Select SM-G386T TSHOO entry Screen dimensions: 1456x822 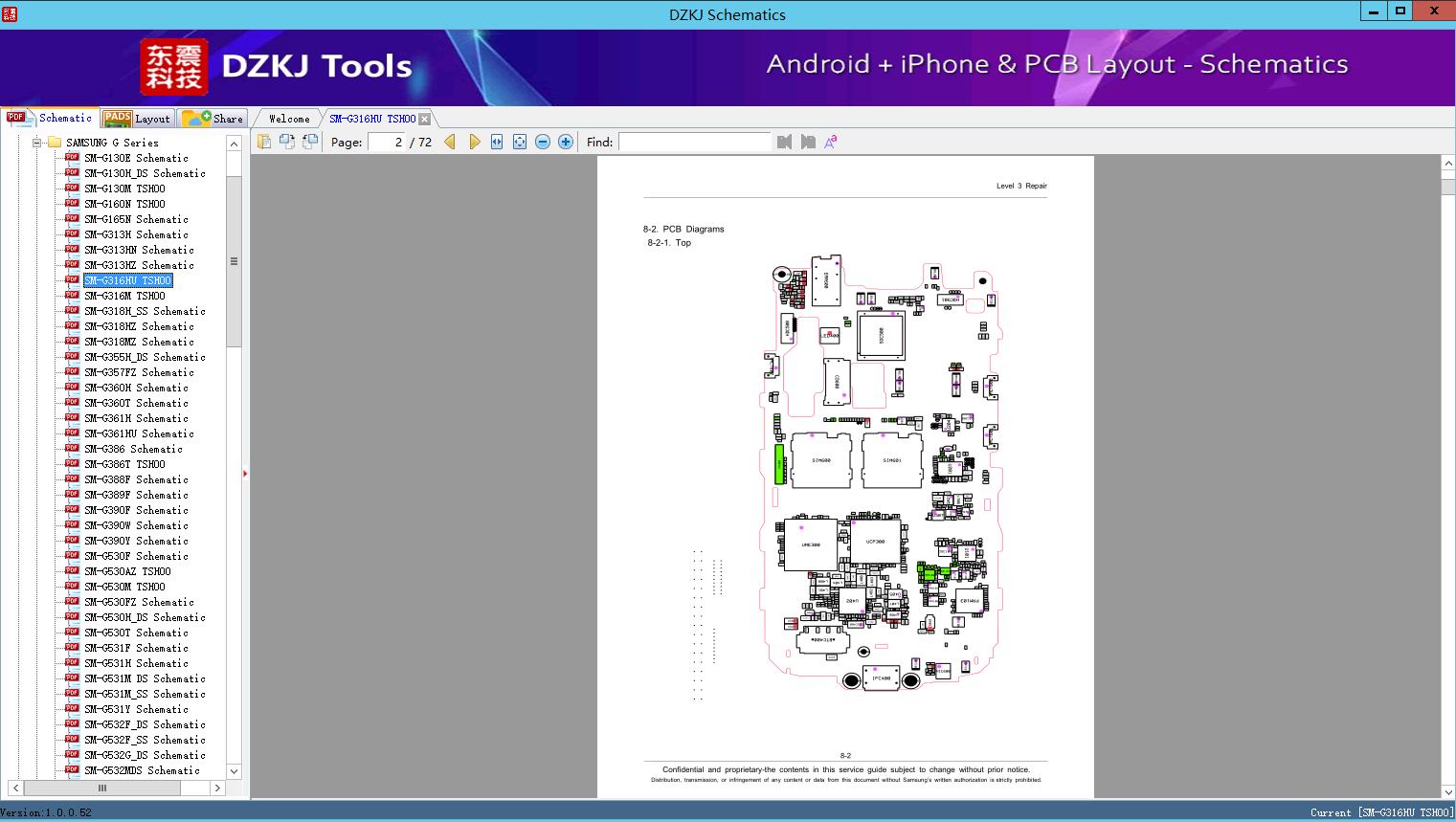click(x=124, y=464)
